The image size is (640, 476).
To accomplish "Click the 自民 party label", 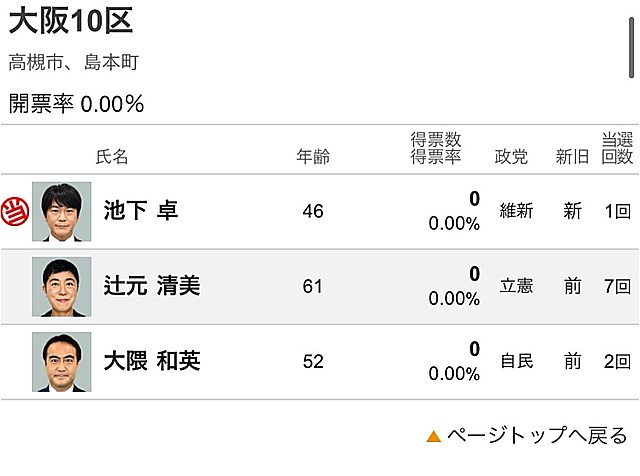I will (516, 361).
